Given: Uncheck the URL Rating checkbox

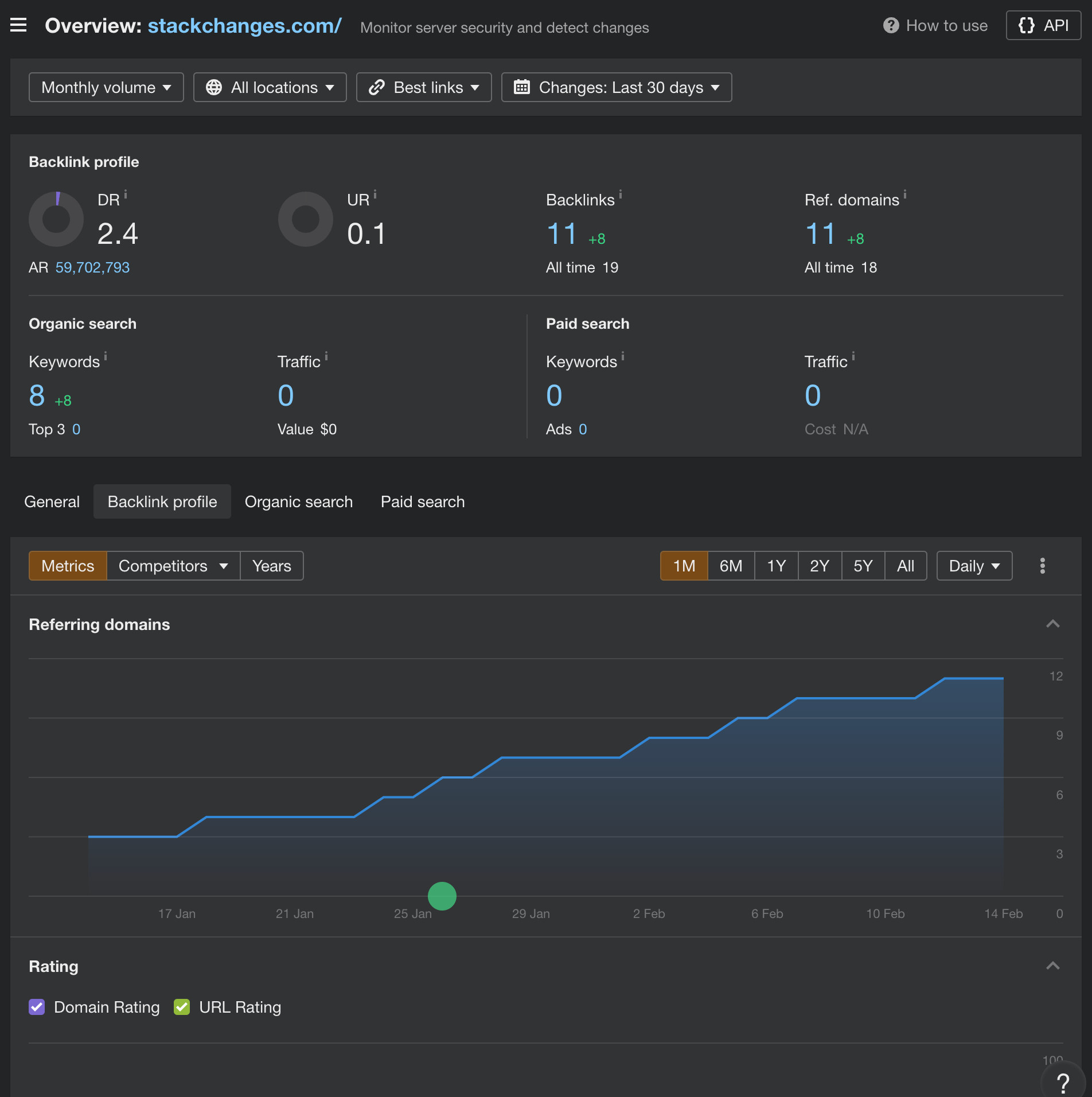Looking at the screenshot, I should (182, 1007).
